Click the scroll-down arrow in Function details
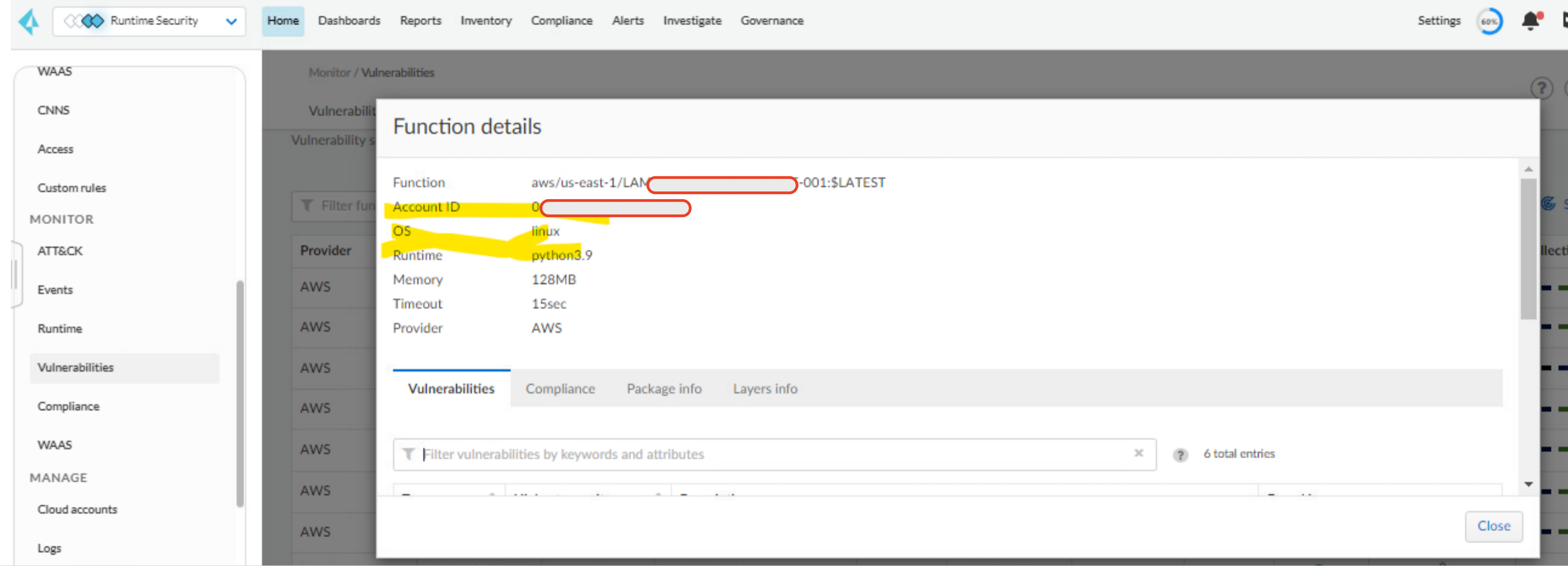The width and height of the screenshot is (1568, 566). 1529,484
